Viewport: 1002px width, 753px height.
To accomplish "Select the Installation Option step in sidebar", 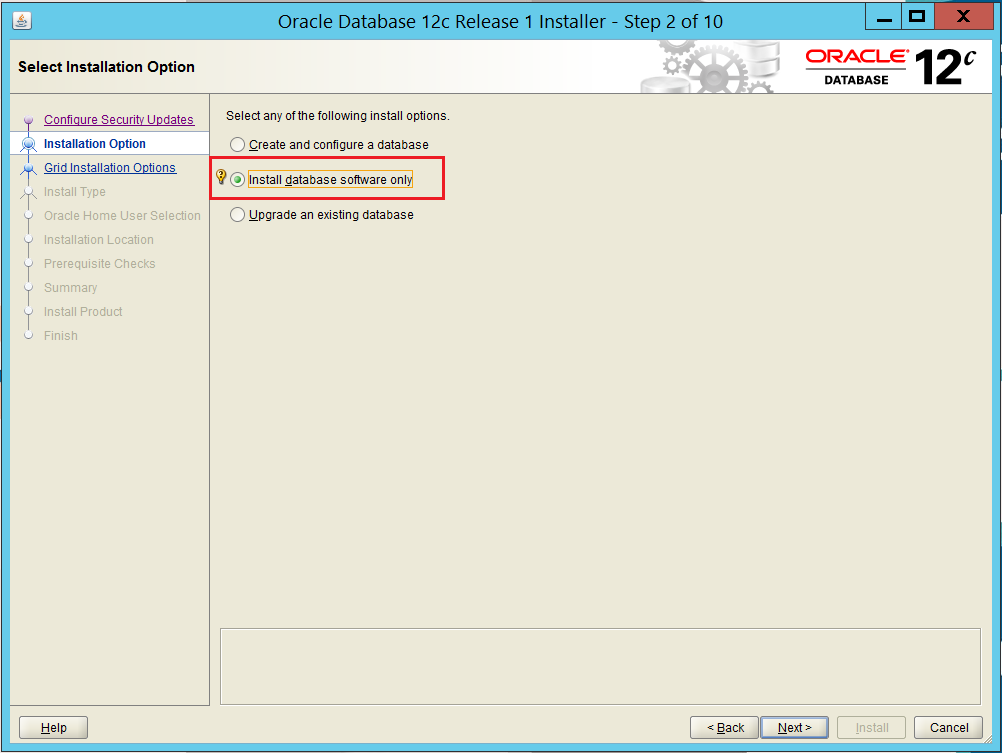I will pyautogui.click(x=95, y=144).
